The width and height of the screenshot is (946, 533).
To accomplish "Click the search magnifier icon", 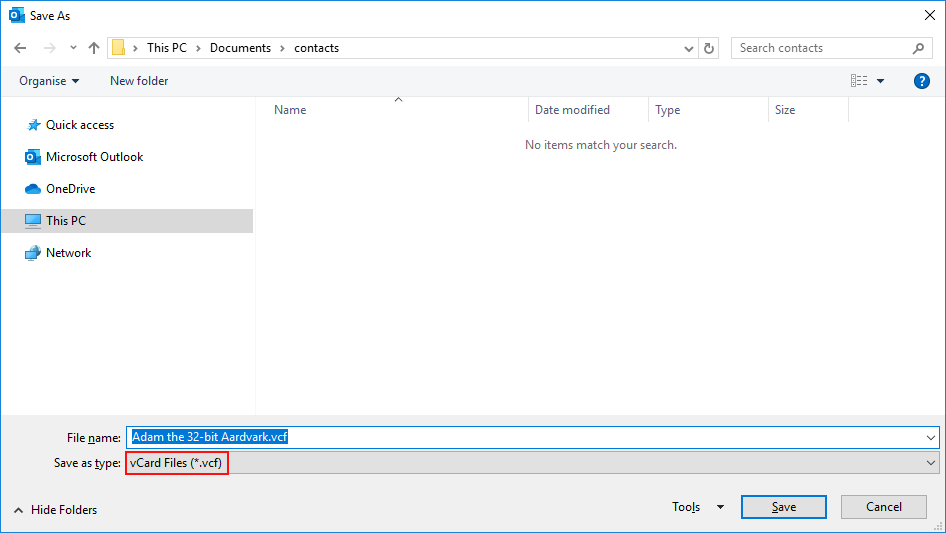I will [918, 48].
